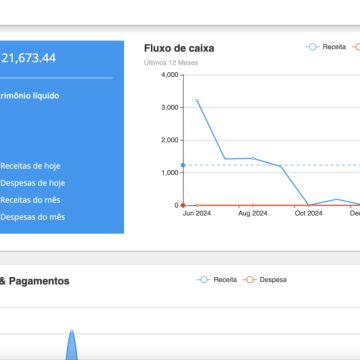This screenshot has width=360, height=360.
Task: Toggle Receita series in Pagamentos chart legend
Action: [x=217, y=280]
